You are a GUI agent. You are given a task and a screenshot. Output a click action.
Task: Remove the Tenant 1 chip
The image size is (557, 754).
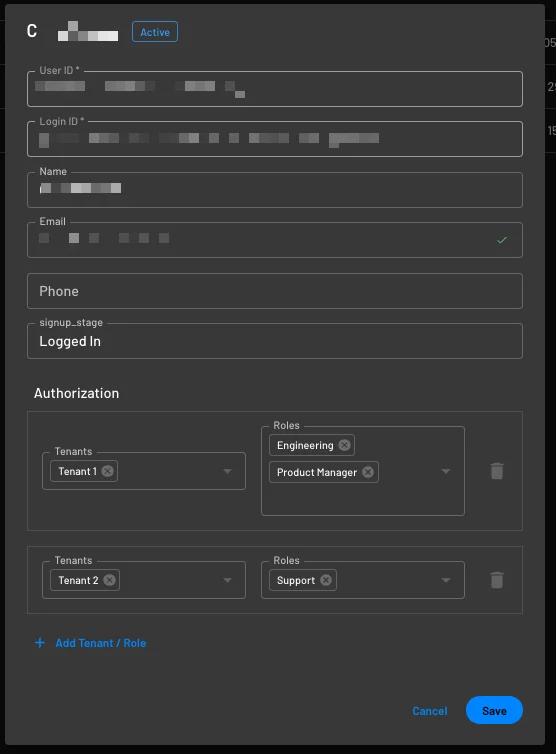pos(108,471)
